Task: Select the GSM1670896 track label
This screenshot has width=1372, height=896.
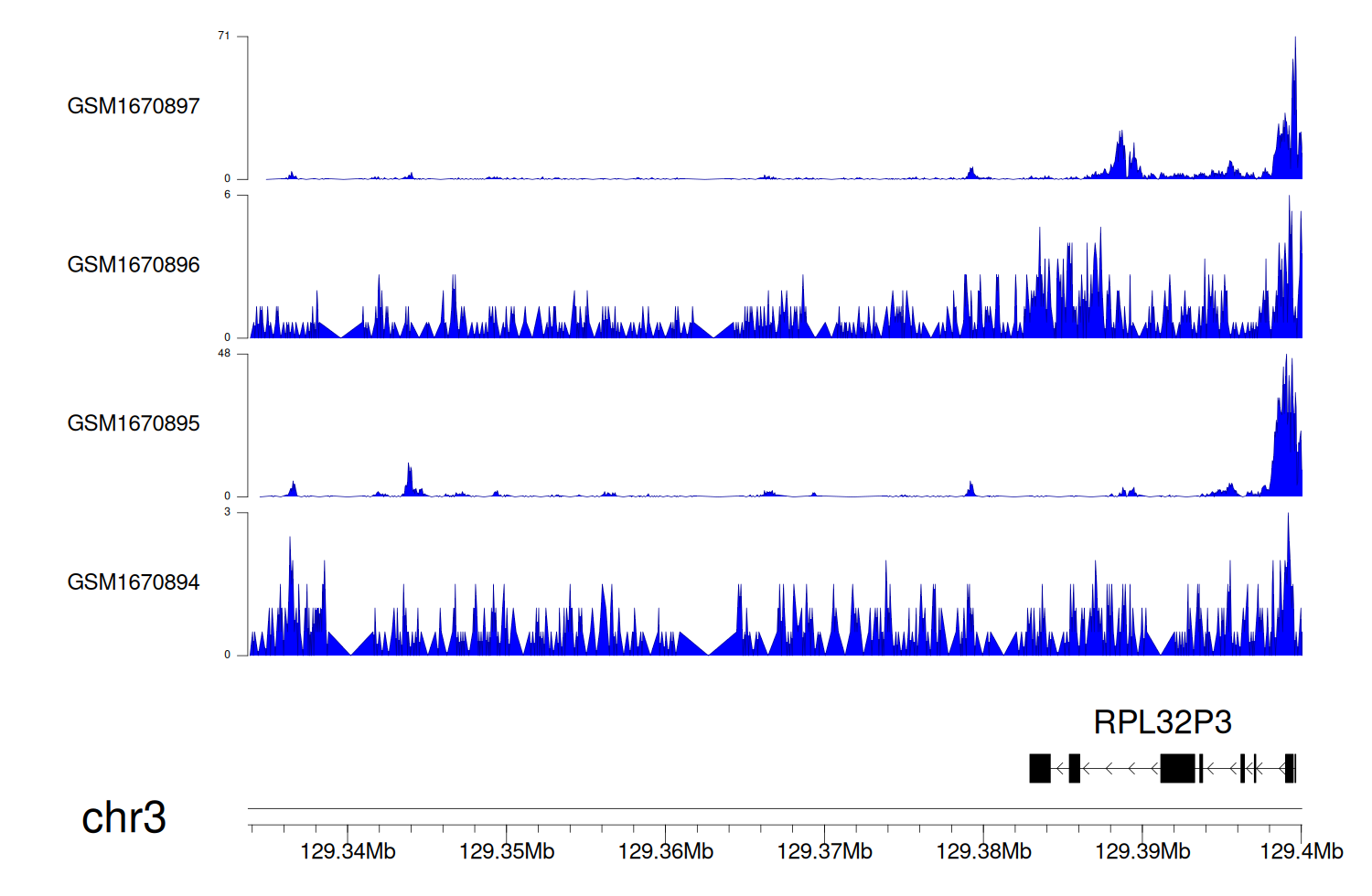Action: pos(134,265)
